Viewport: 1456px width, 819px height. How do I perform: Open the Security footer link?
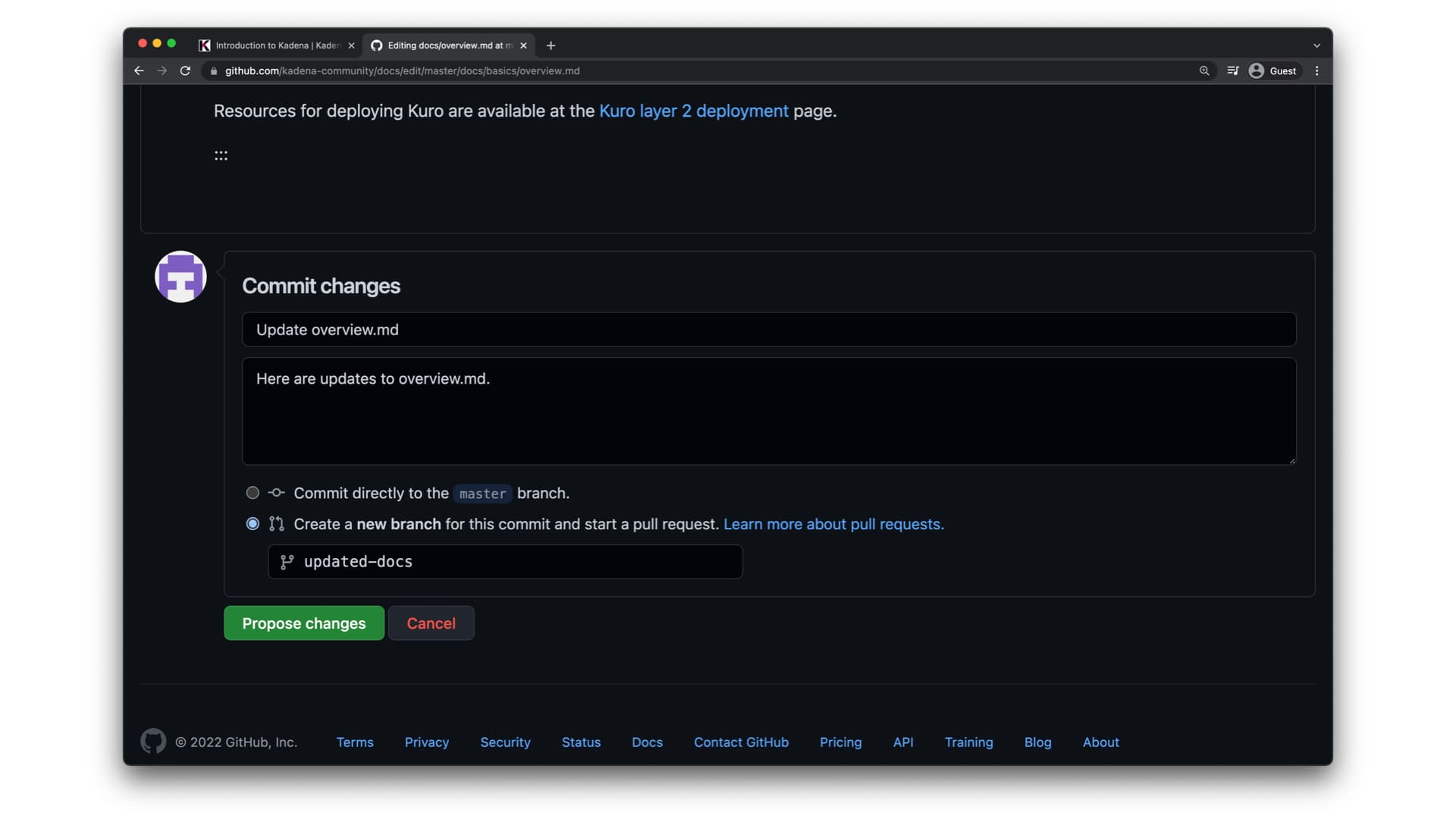point(505,742)
